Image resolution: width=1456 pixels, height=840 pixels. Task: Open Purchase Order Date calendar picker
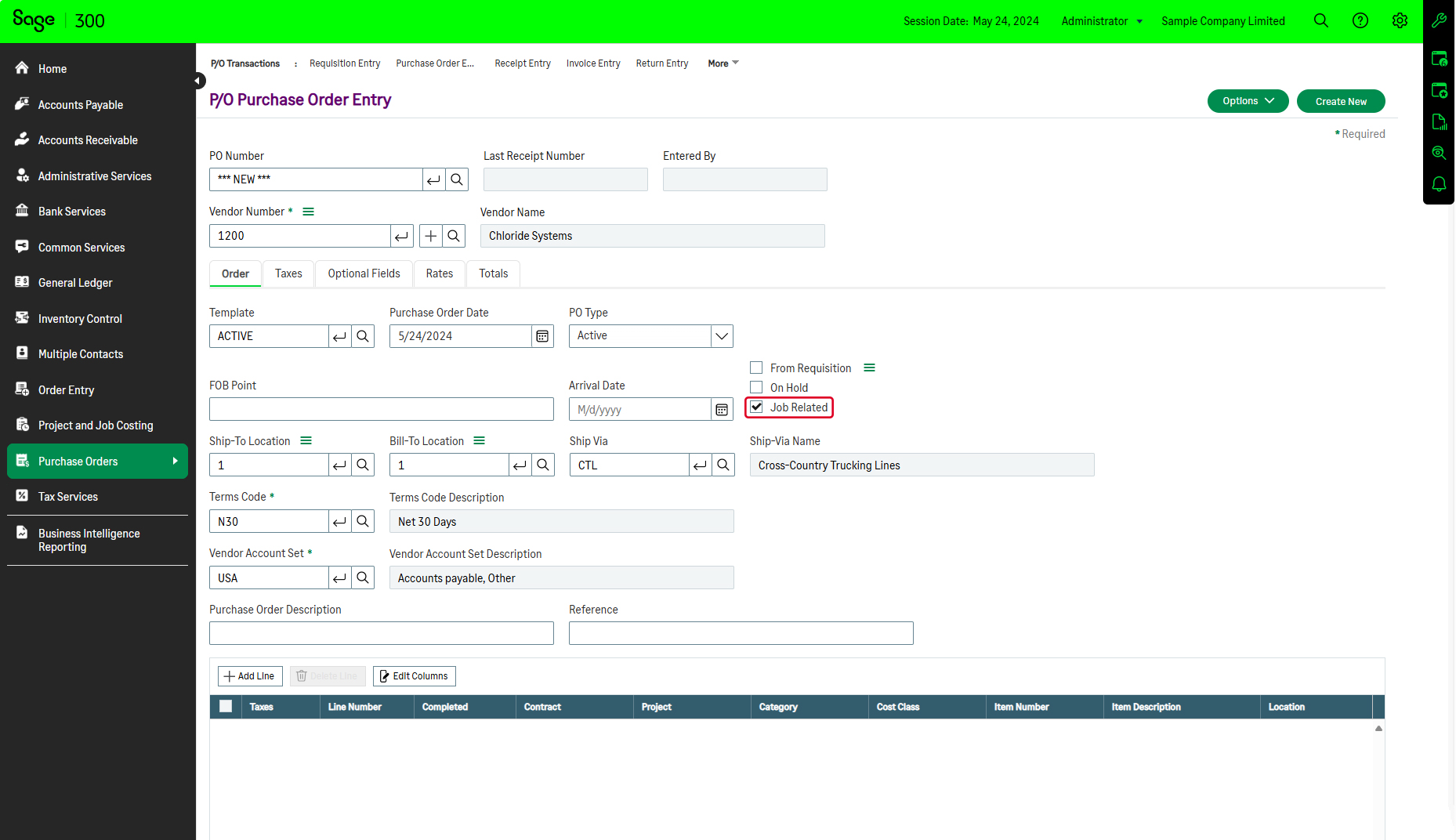pos(542,336)
